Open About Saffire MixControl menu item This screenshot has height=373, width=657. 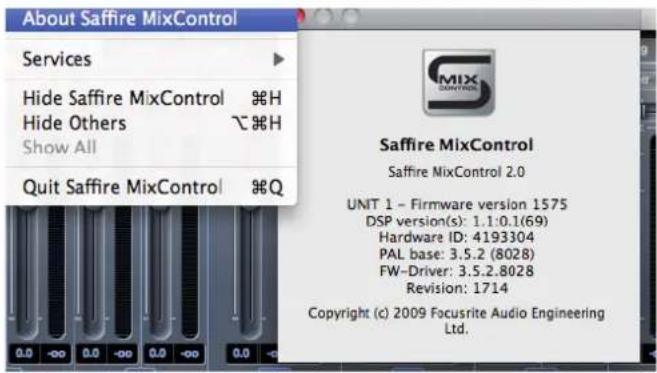coord(151,19)
